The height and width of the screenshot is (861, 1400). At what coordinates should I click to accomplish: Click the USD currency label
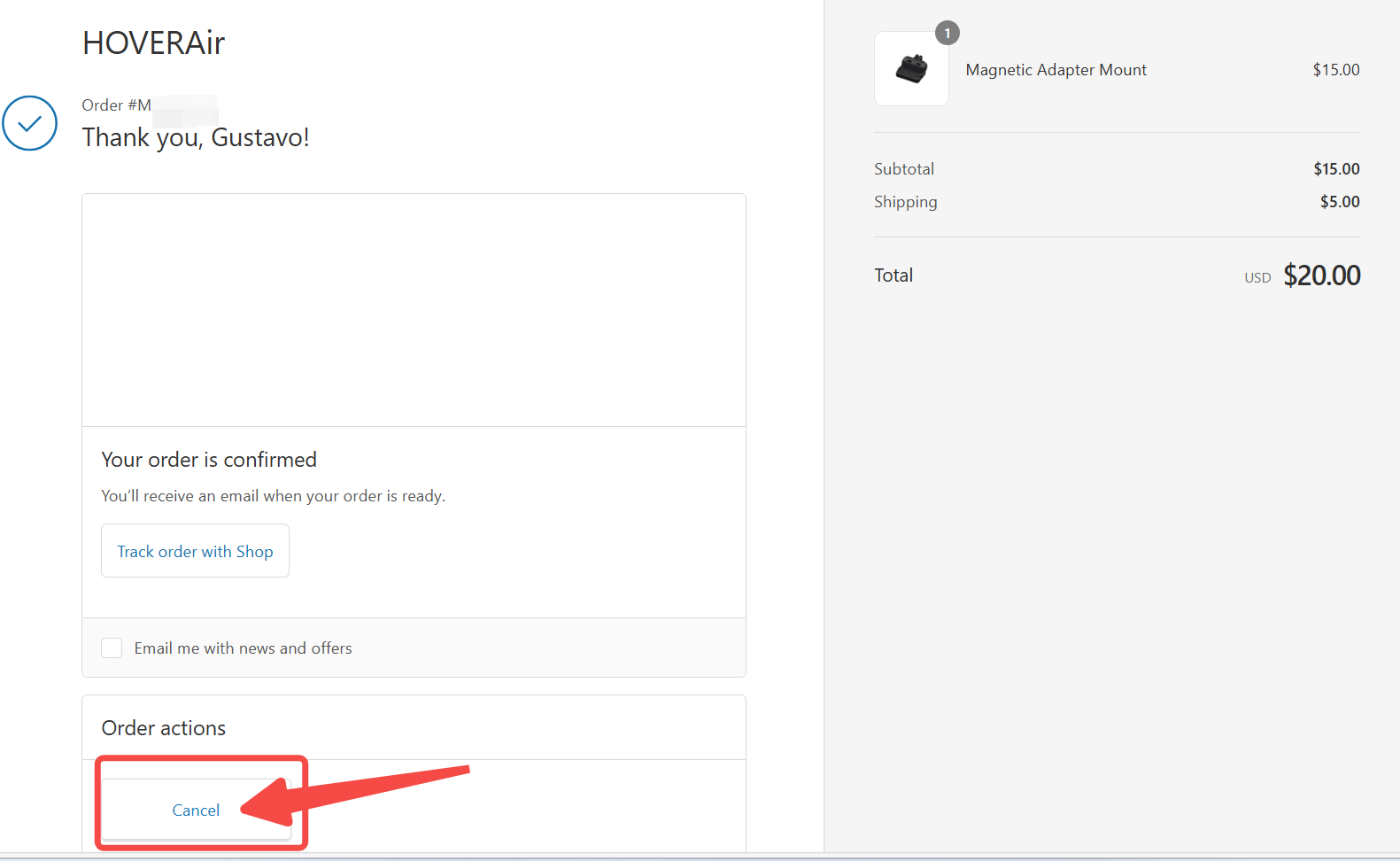point(1257,278)
